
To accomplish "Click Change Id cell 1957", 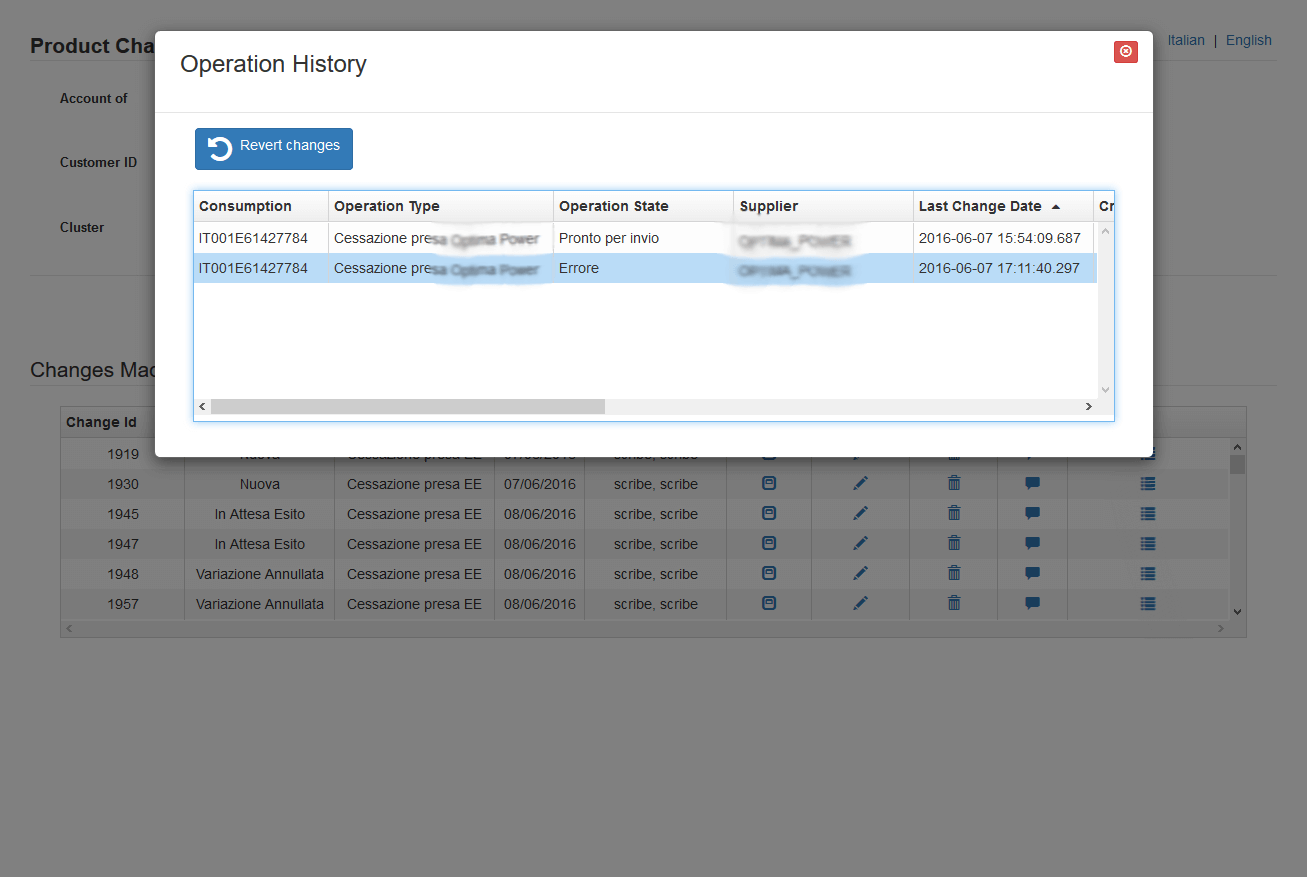I will (123, 604).
